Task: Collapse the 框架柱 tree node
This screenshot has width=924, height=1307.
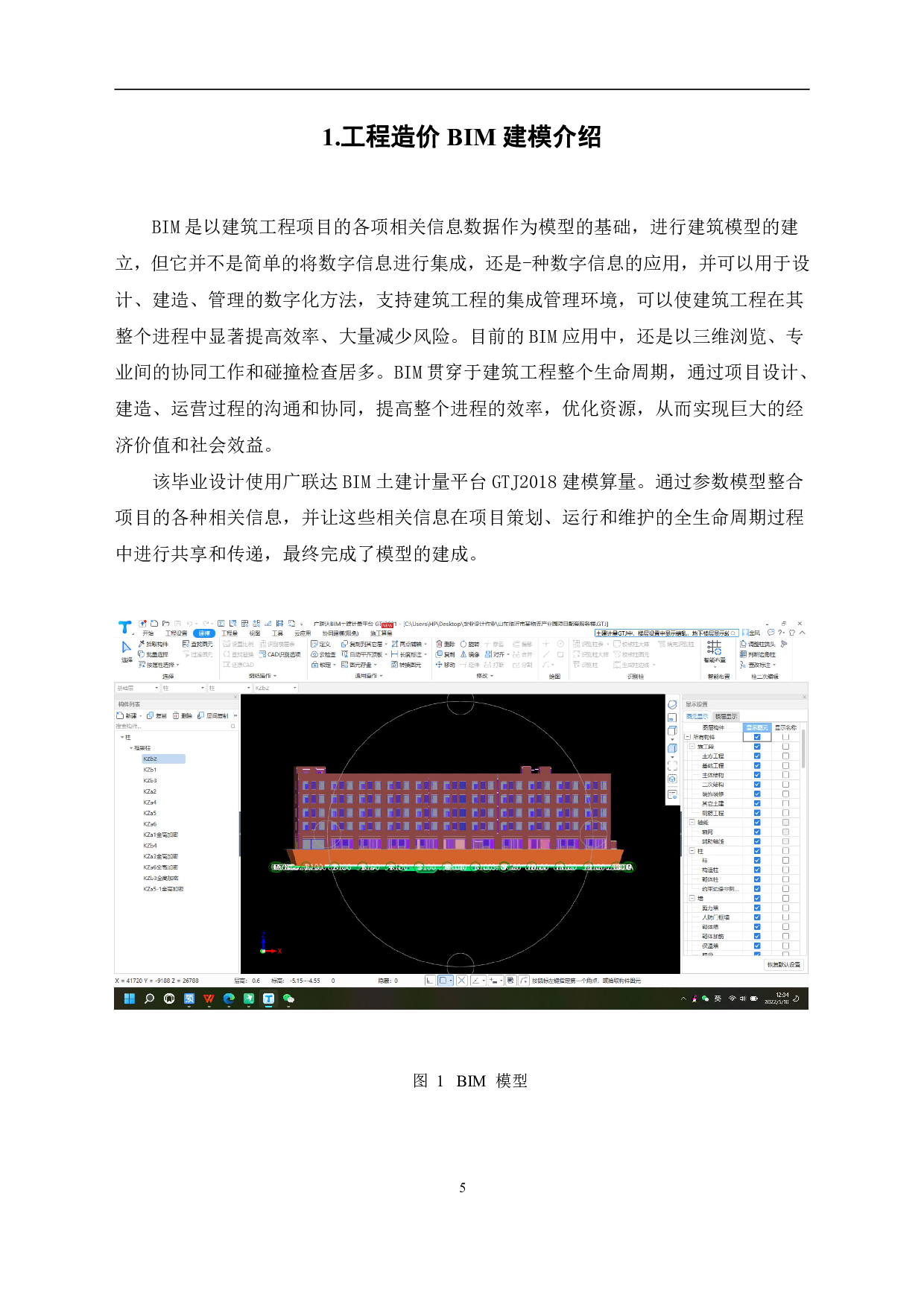Action: pos(132,748)
